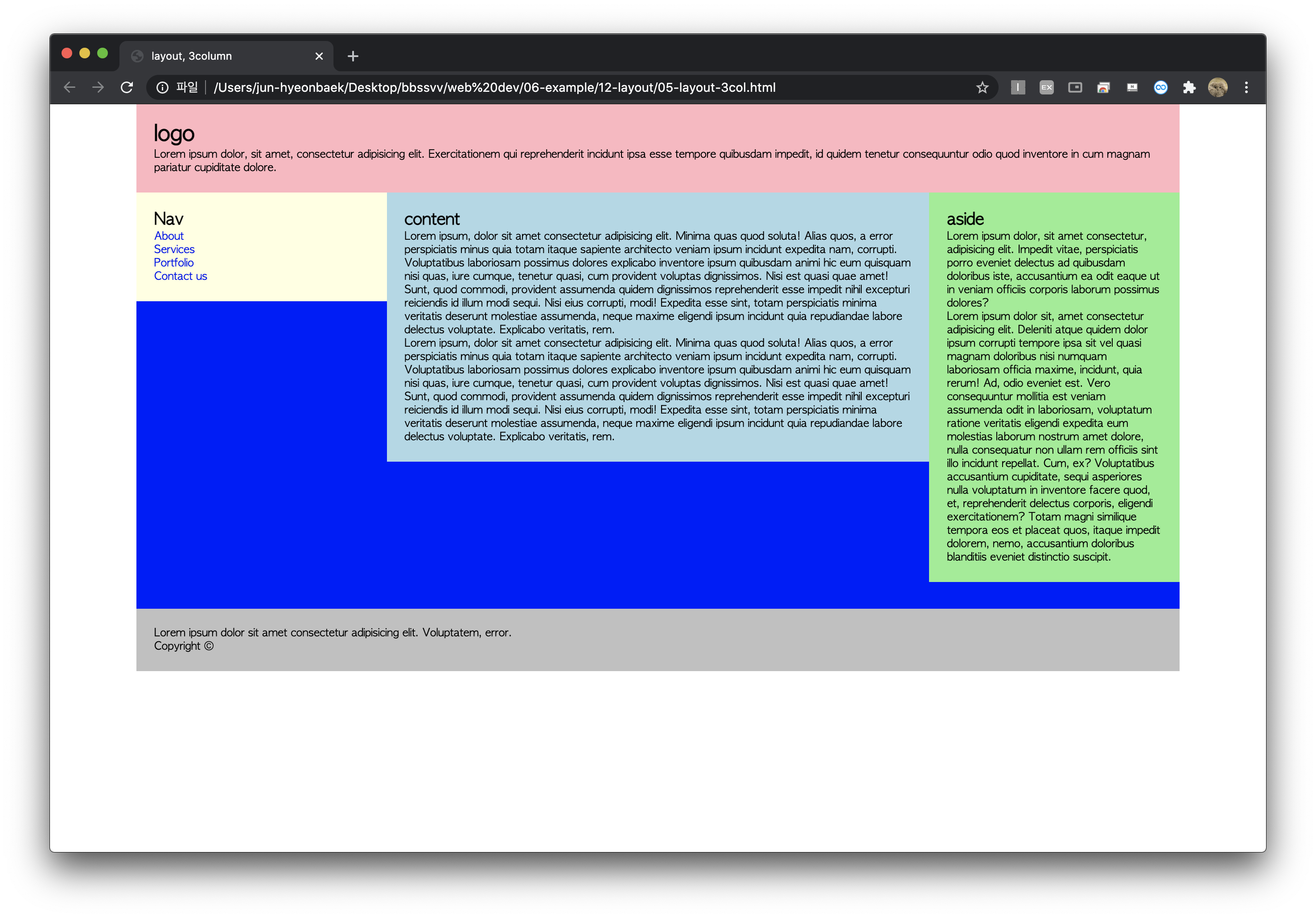Screen dimensions: 1316x918
Task: Open a new tab with plus button
Action: tap(353, 56)
